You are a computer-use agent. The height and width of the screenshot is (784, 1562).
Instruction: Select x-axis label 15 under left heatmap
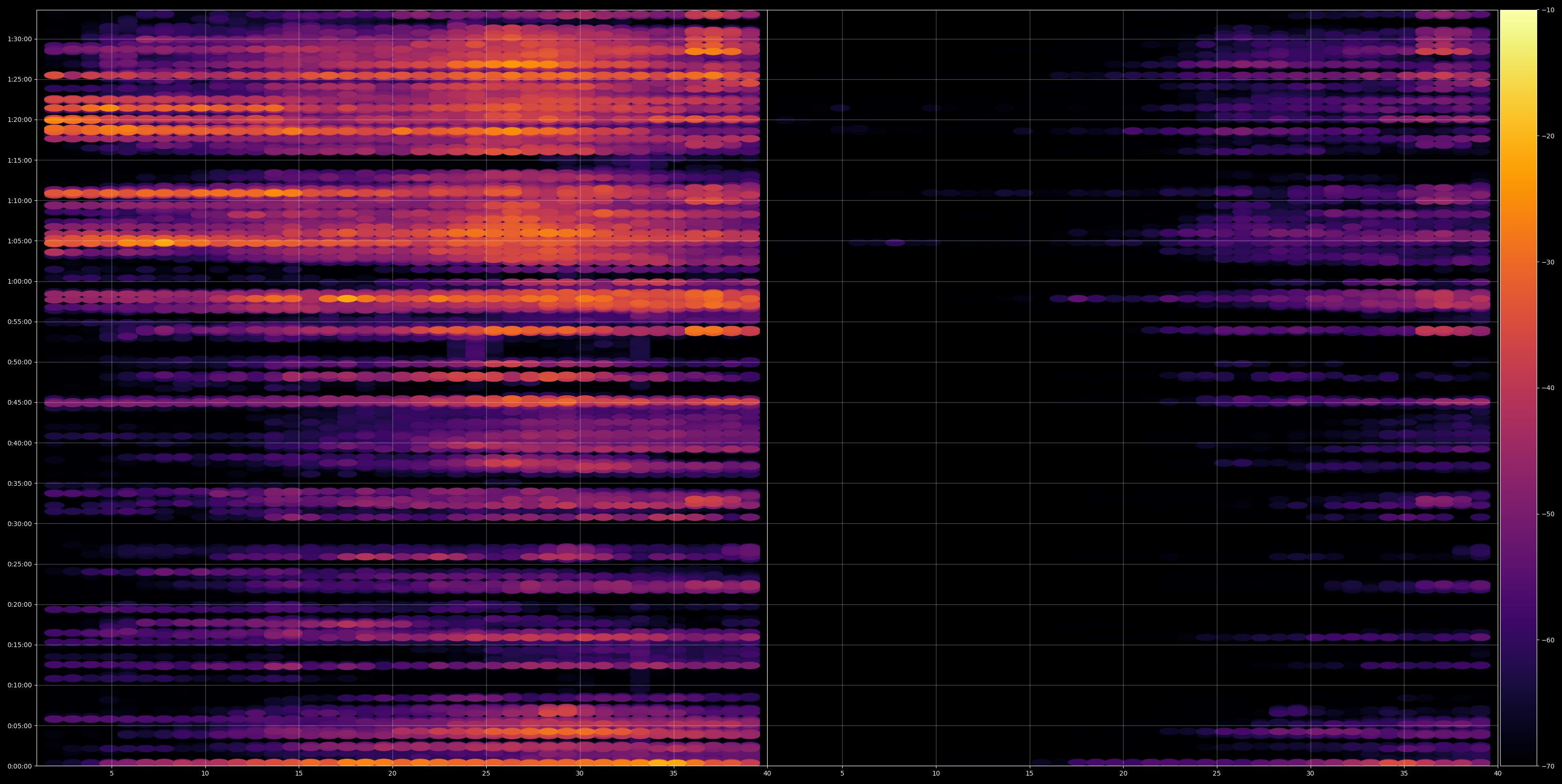point(299,774)
